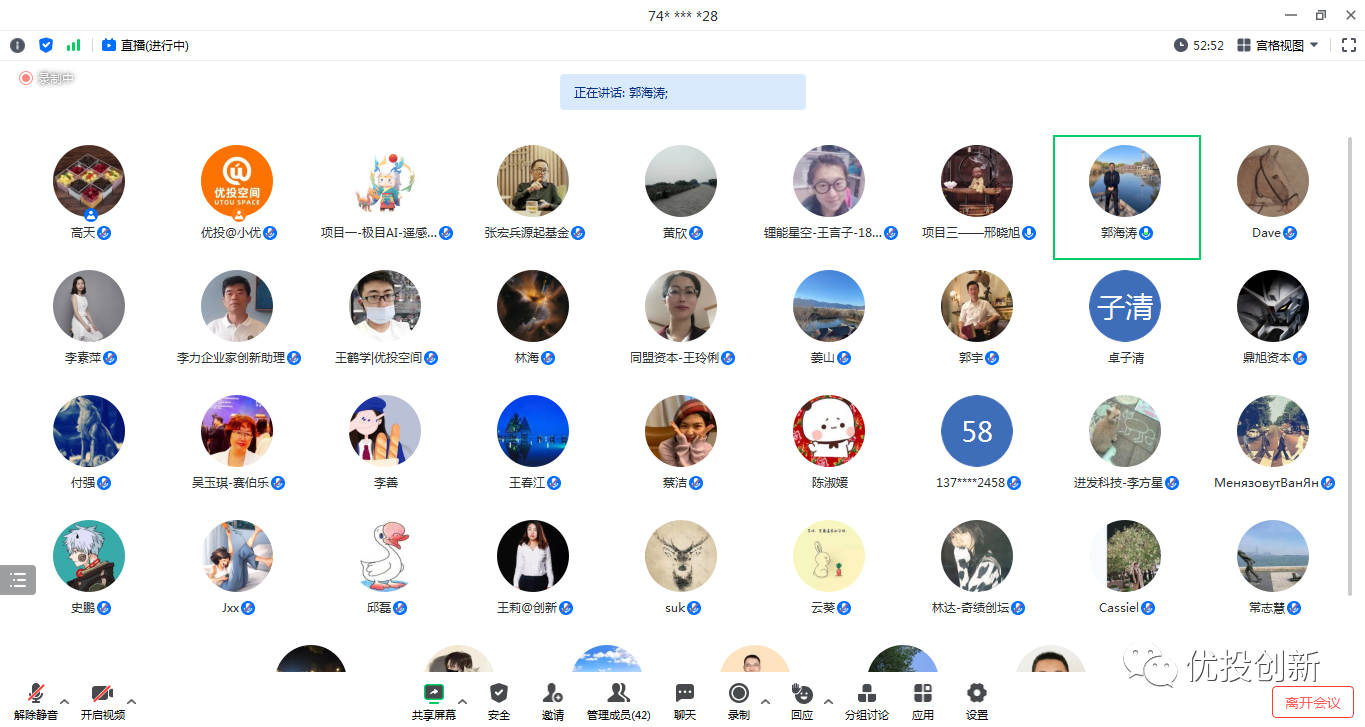Open Breakout Rooms (分组讨论)
This screenshot has height=727, width=1365.
(866, 698)
